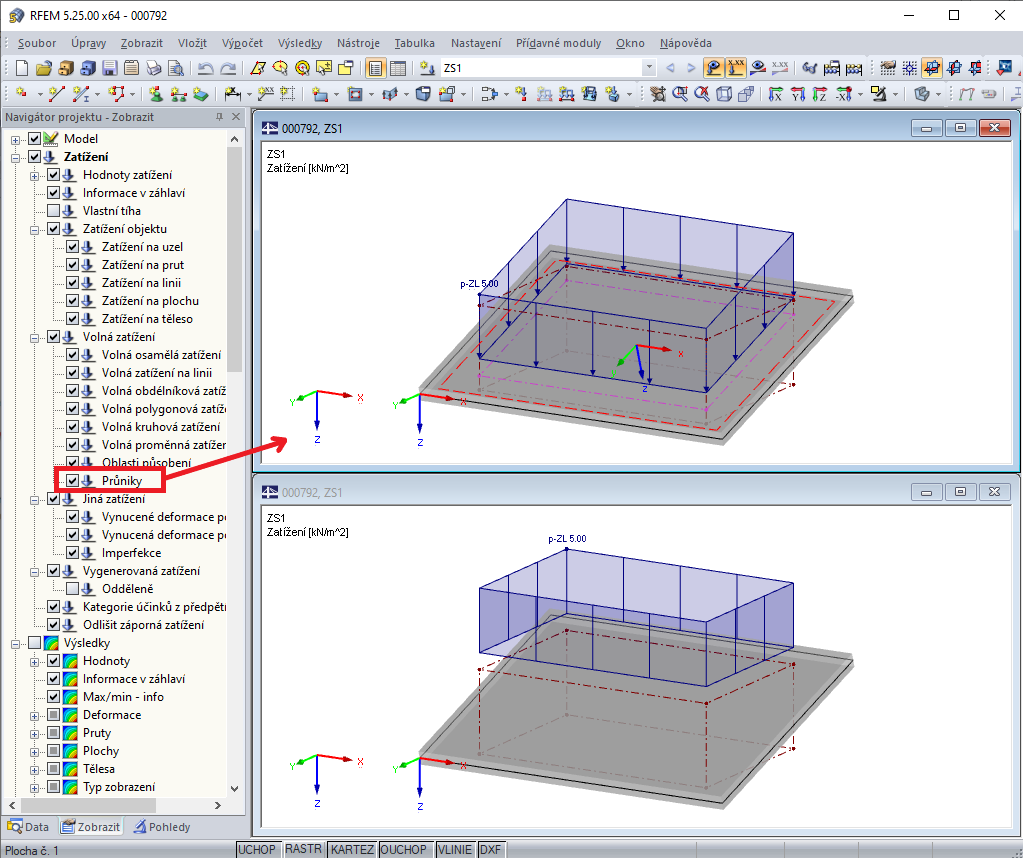Insert a new line tool
Screen dimensions: 1023x858
coord(56,94)
